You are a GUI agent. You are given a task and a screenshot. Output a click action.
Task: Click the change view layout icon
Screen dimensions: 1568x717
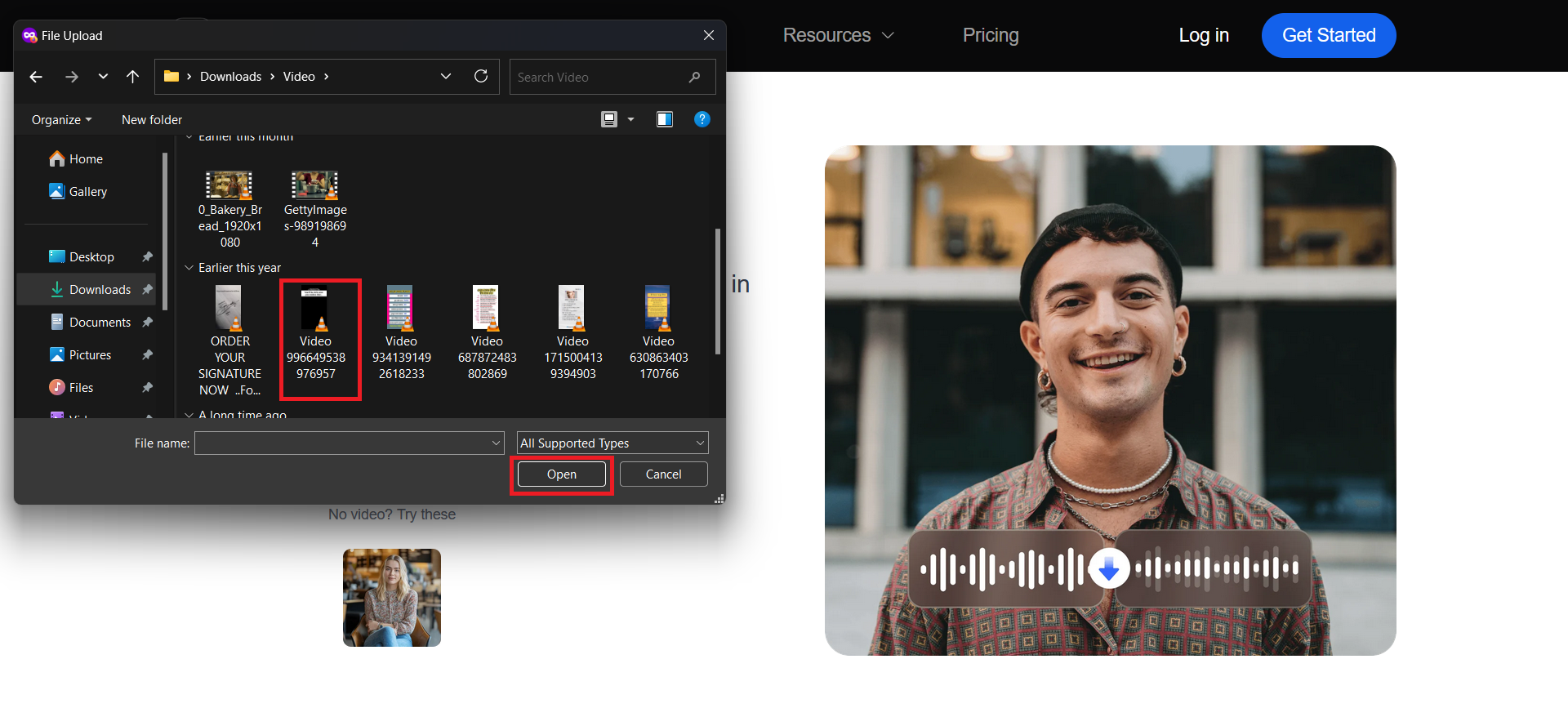click(x=609, y=119)
